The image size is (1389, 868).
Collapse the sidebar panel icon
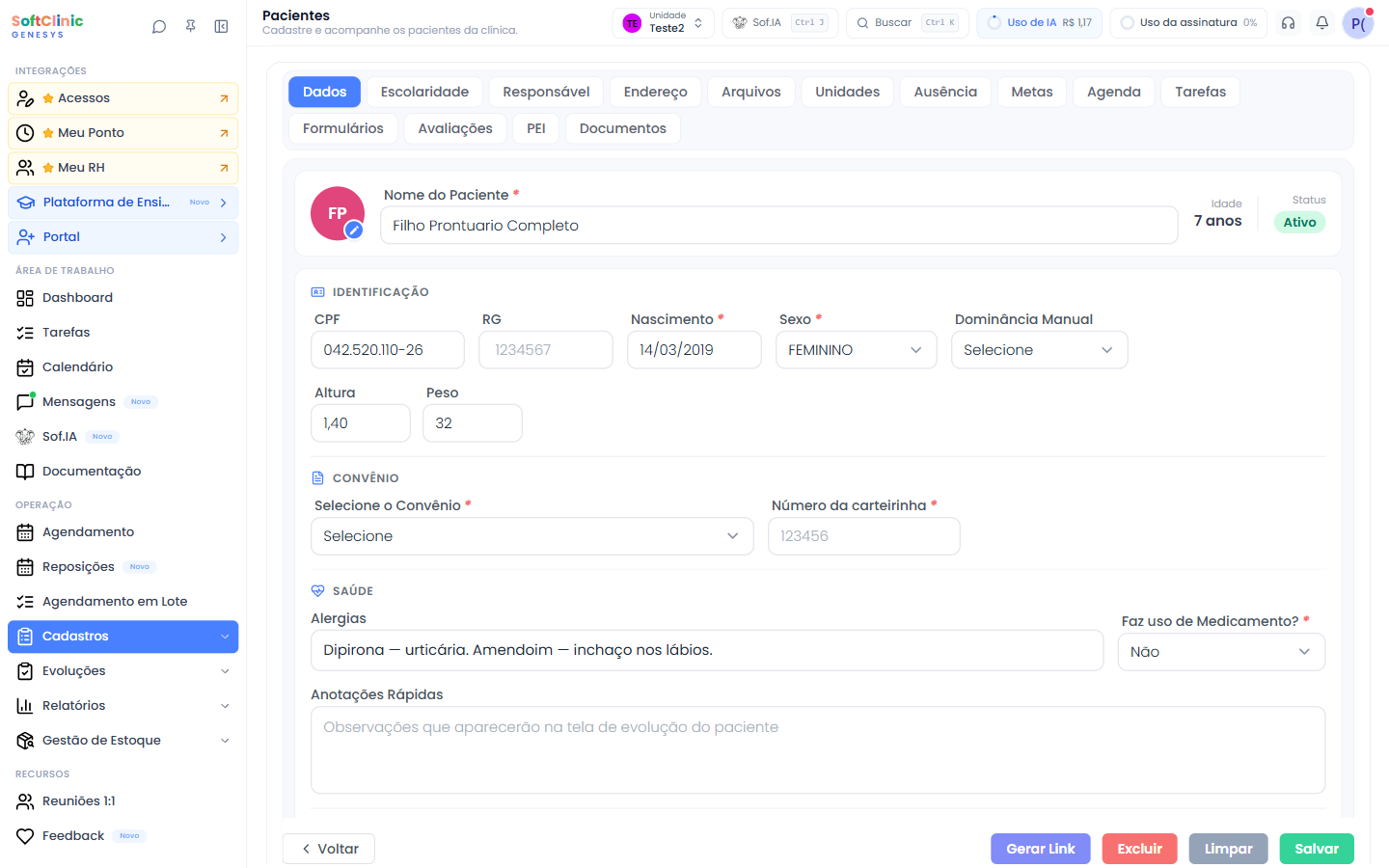[x=222, y=27]
